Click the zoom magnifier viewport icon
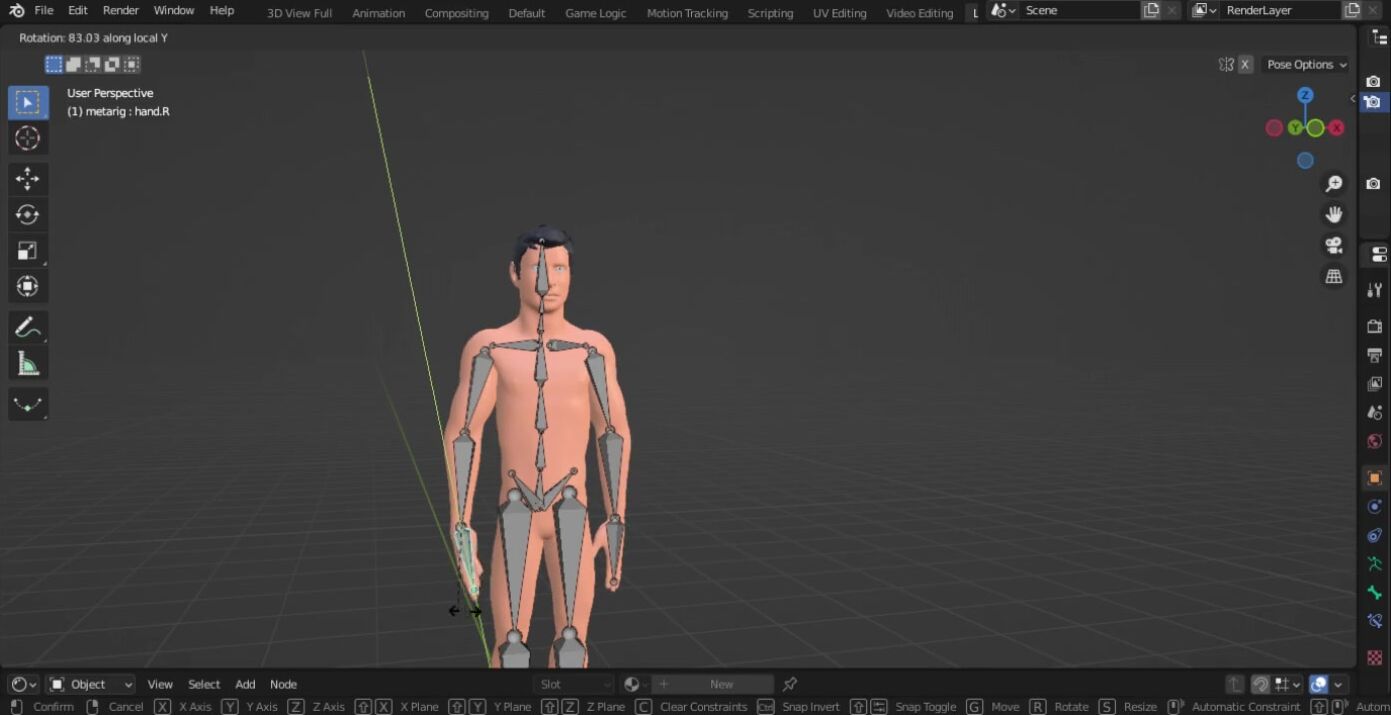This screenshot has width=1391, height=715. pyautogui.click(x=1333, y=184)
